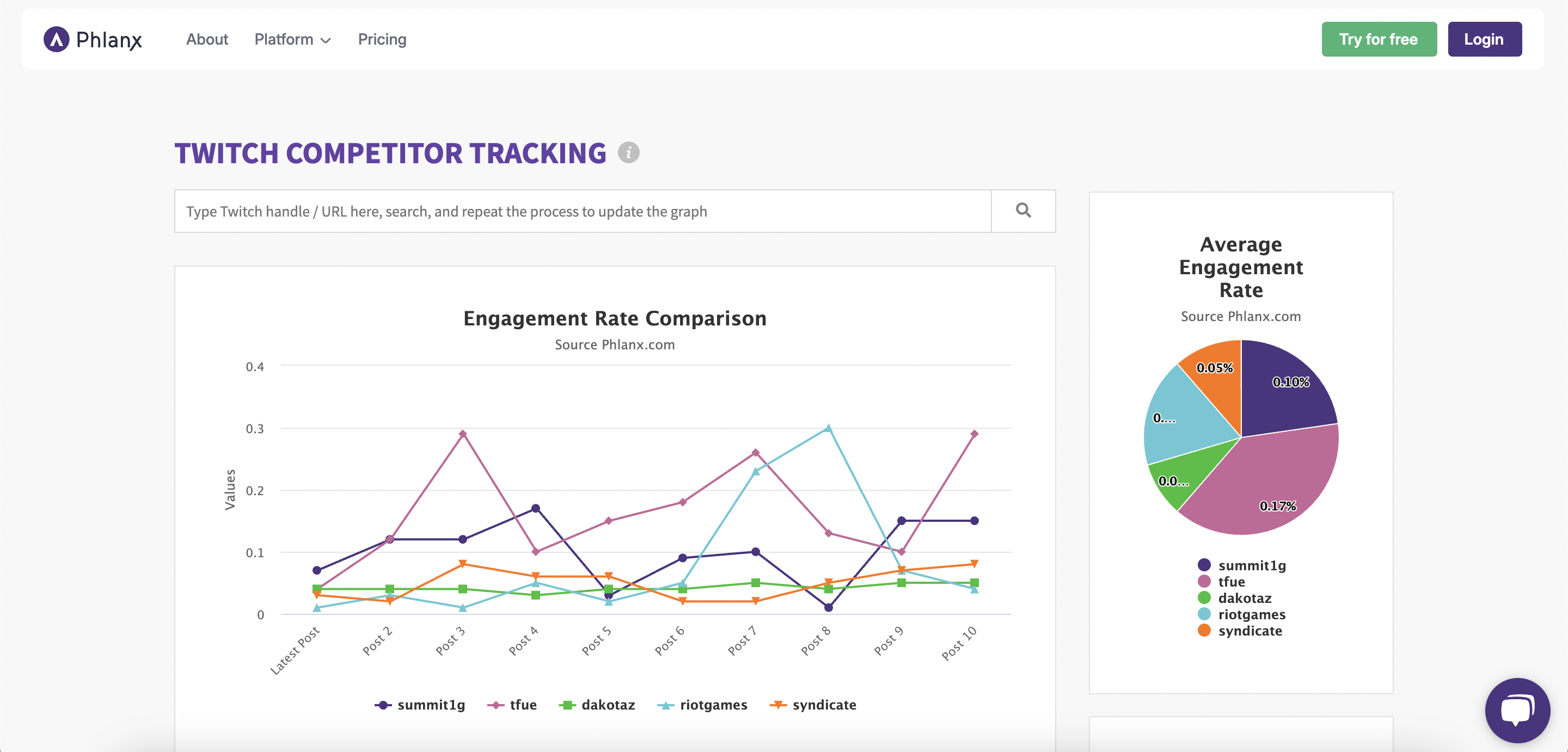
Task: Click the Login button
Action: [1484, 40]
